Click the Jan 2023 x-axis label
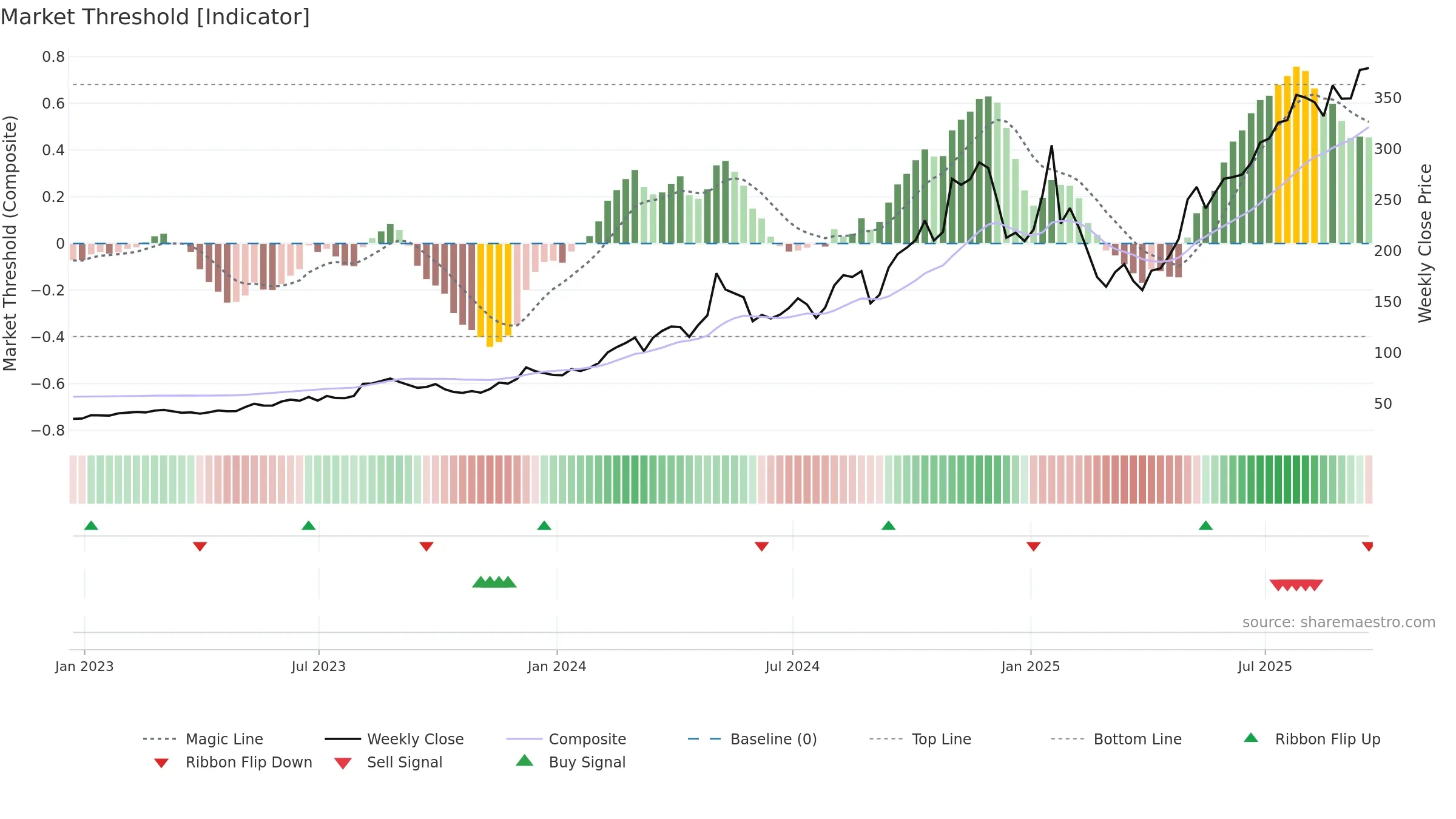 click(84, 667)
